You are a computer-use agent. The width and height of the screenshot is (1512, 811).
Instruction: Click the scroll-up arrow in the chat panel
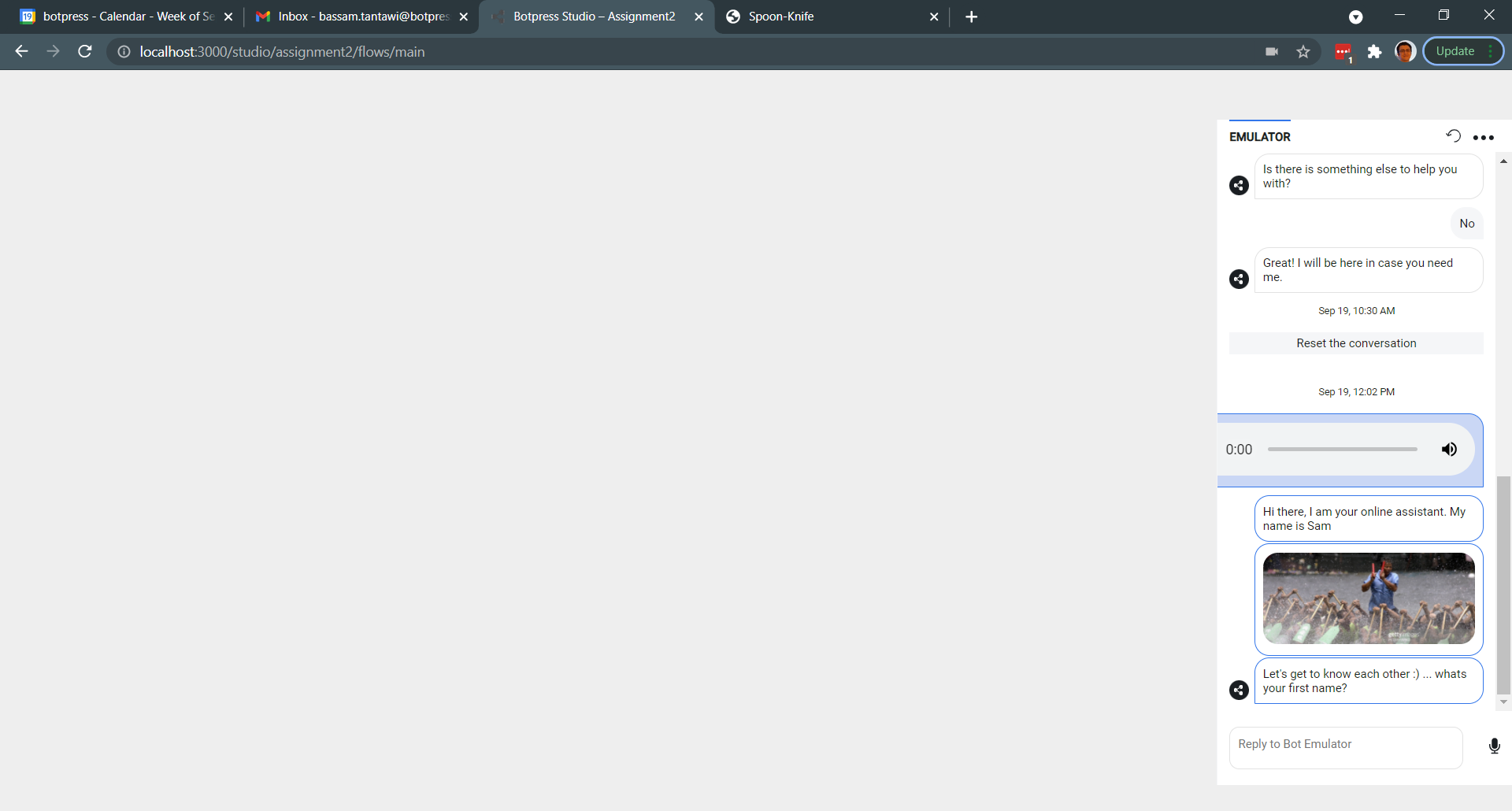click(x=1503, y=161)
